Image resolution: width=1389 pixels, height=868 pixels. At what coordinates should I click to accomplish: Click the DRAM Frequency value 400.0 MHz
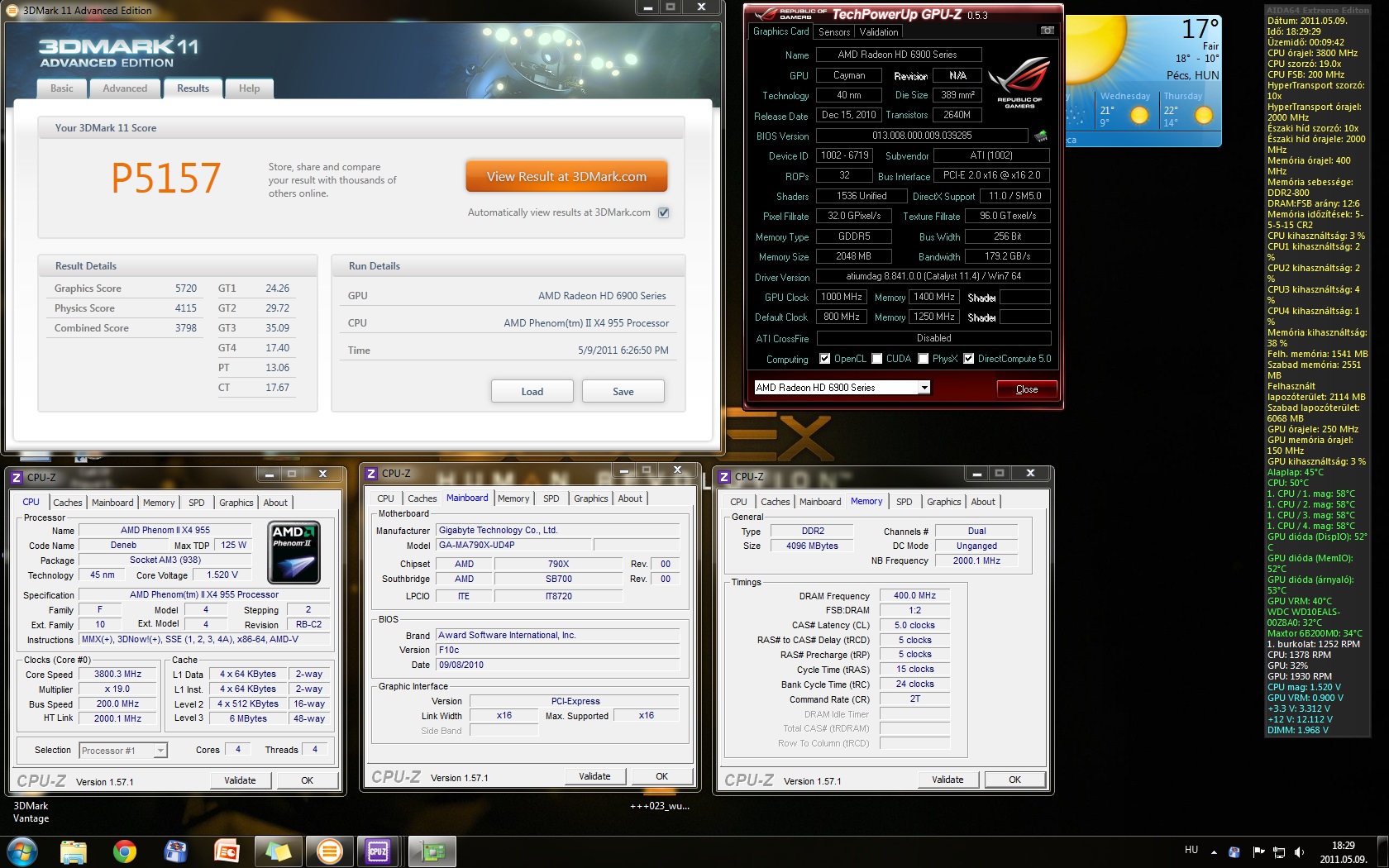(x=914, y=595)
